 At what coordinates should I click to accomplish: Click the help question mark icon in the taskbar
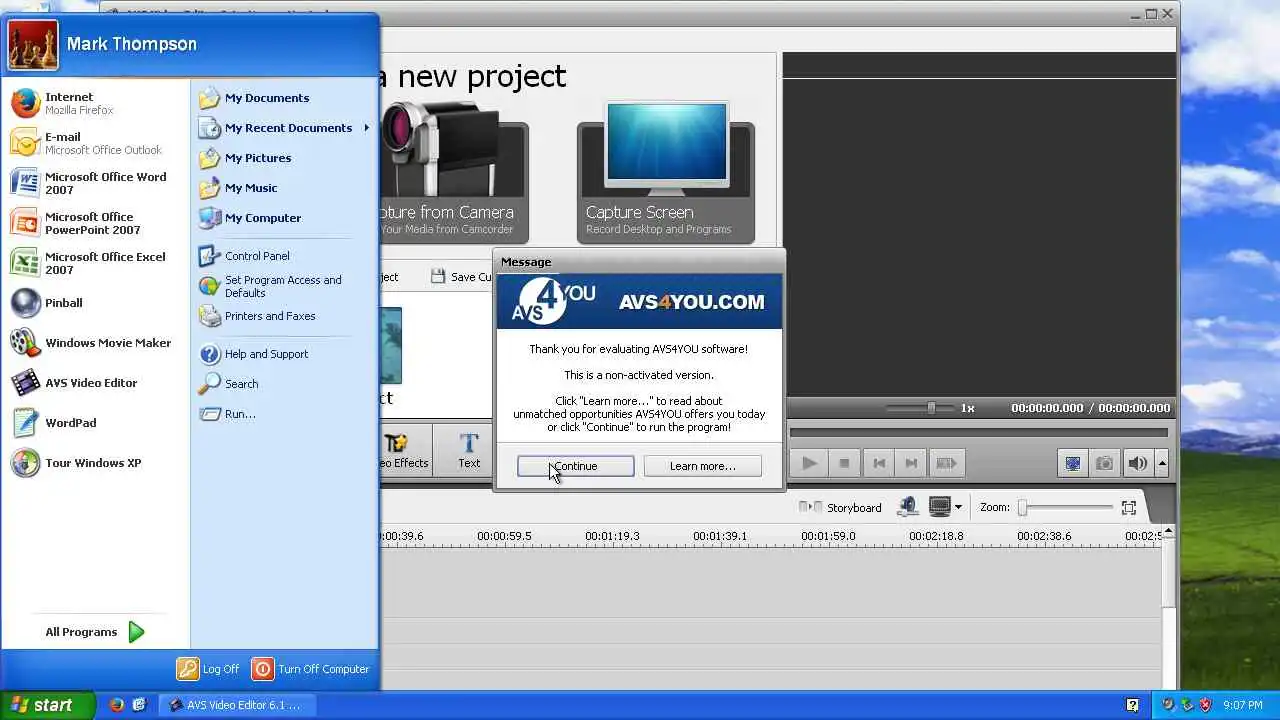[x=1132, y=705]
